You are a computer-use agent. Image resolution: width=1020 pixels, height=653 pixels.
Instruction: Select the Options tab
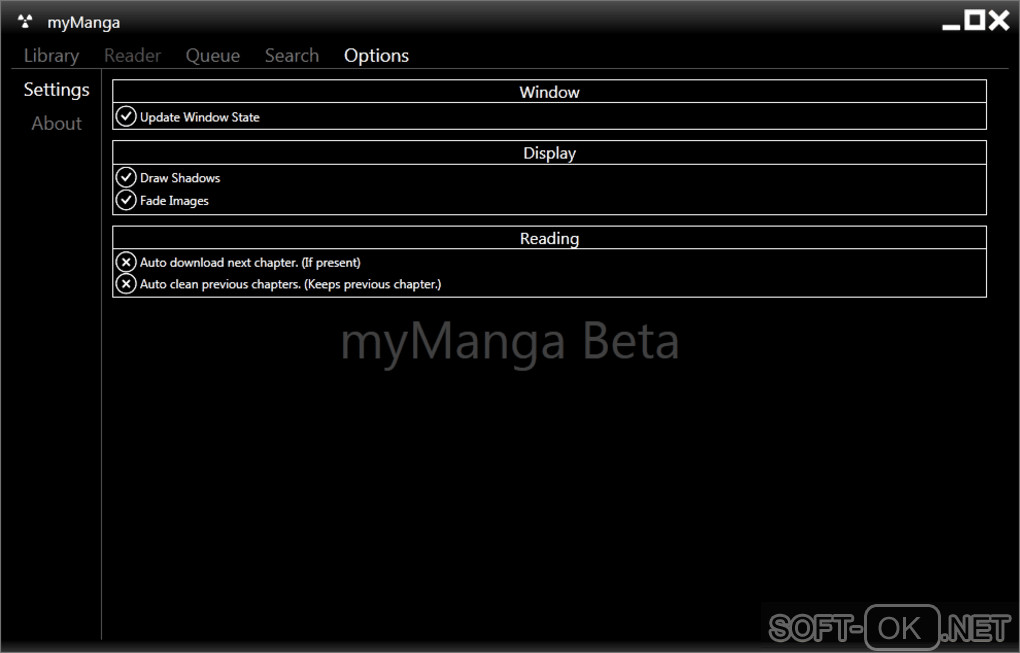(377, 56)
